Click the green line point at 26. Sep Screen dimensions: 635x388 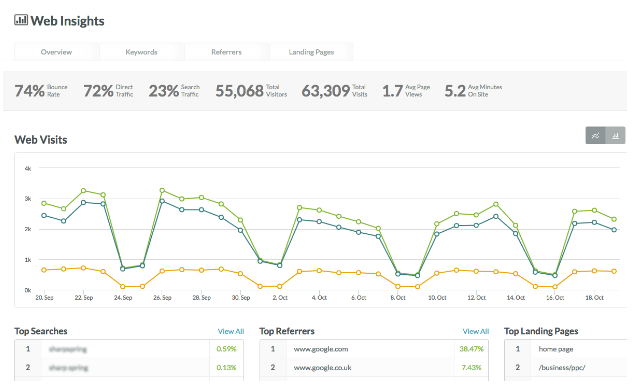pyautogui.click(x=162, y=190)
